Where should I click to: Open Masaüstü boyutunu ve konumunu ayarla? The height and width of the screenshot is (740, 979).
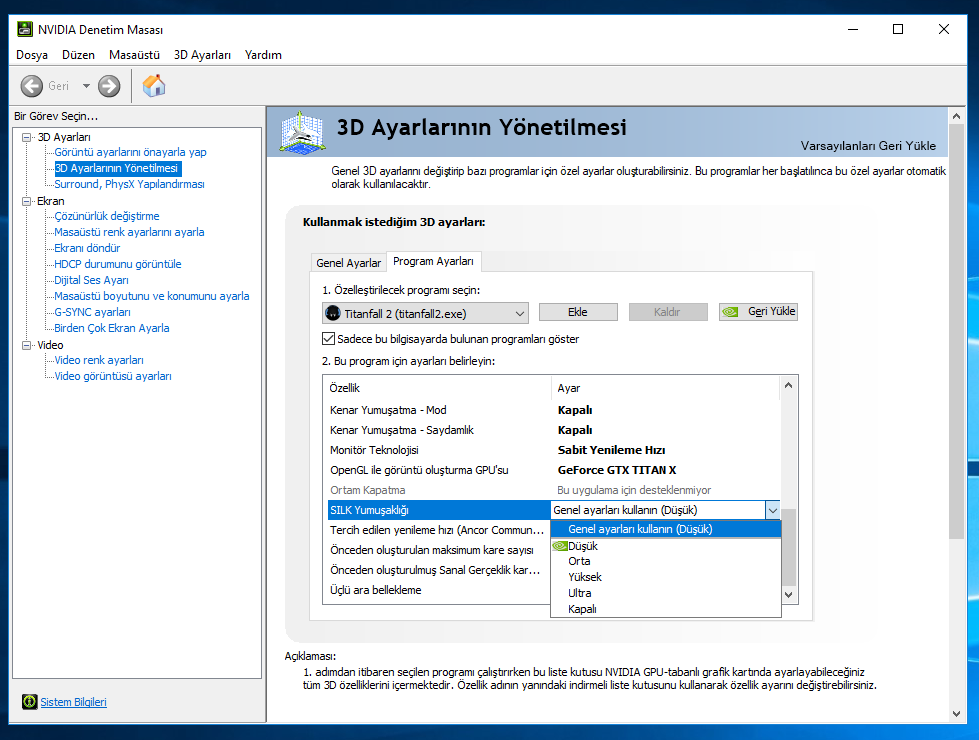[x=152, y=296]
